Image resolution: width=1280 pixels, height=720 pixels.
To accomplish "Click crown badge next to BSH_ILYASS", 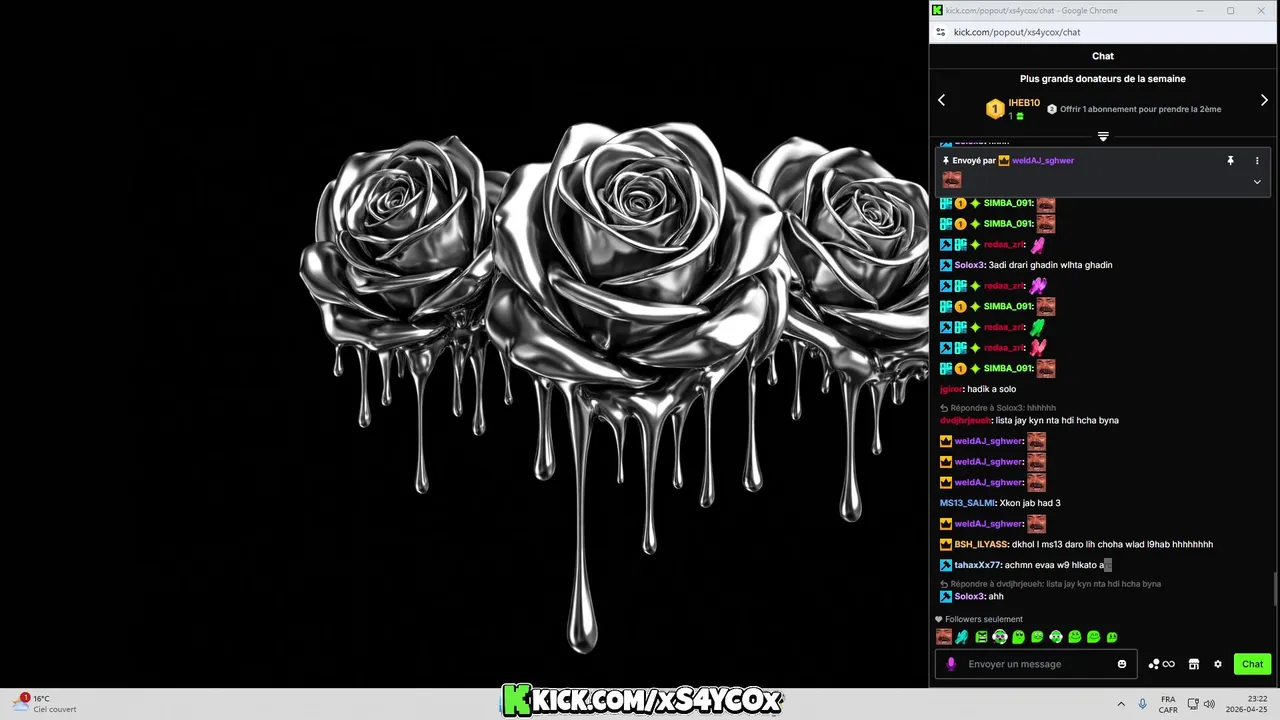I will coord(946,544).
